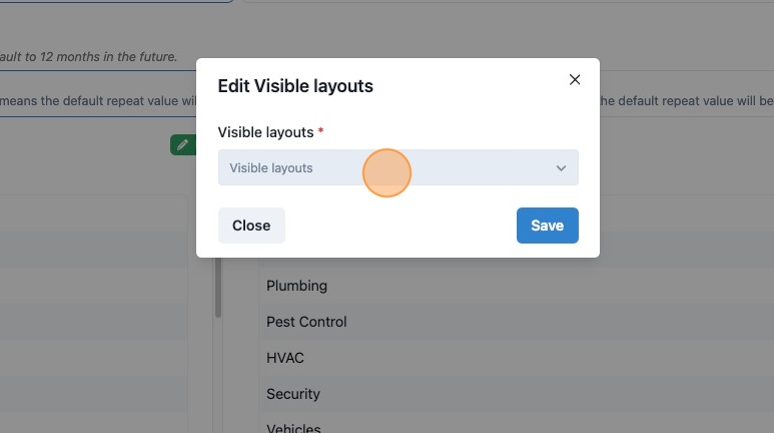Select the Pest Control list entry
The width and height of the screenshot is (774, 433).
click(307, 322)
